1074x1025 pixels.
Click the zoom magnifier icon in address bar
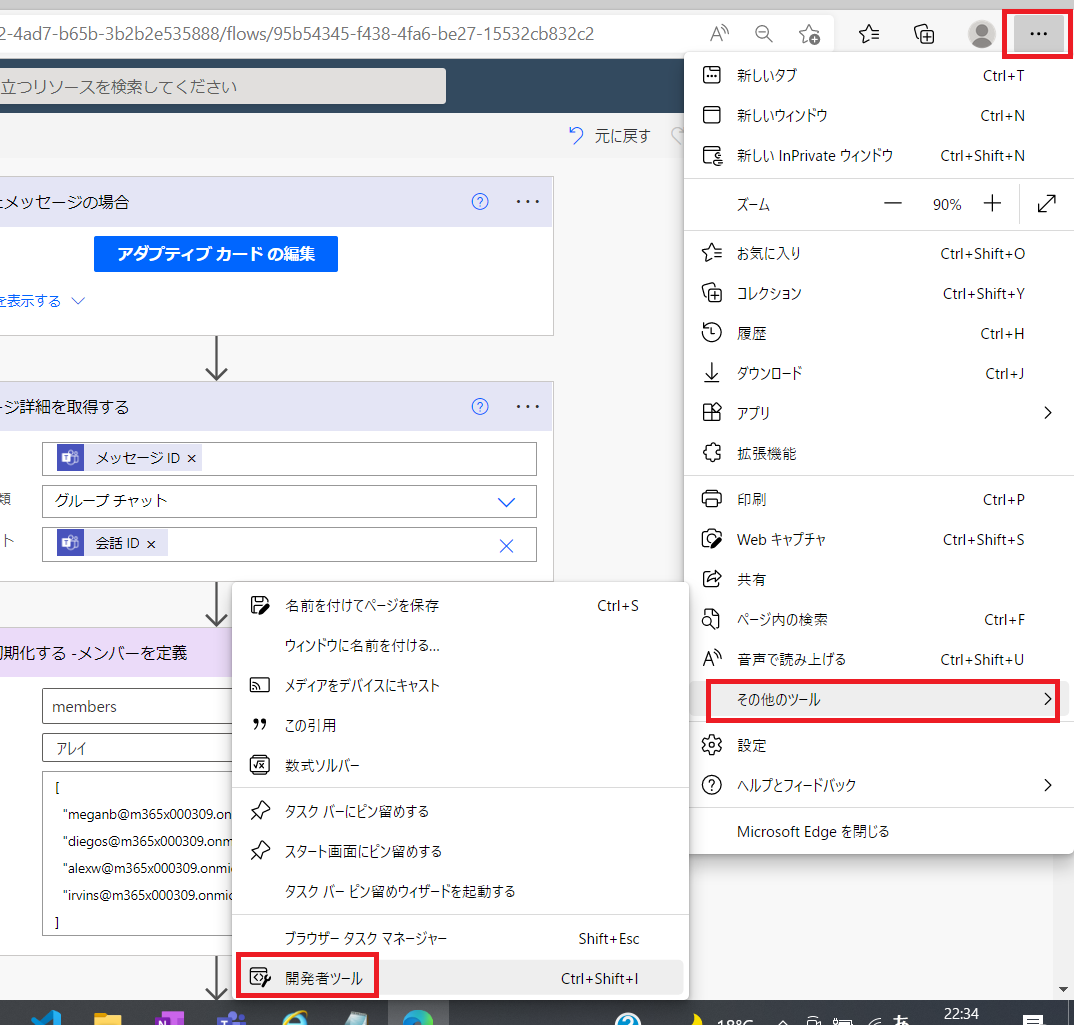pos(764,34)
